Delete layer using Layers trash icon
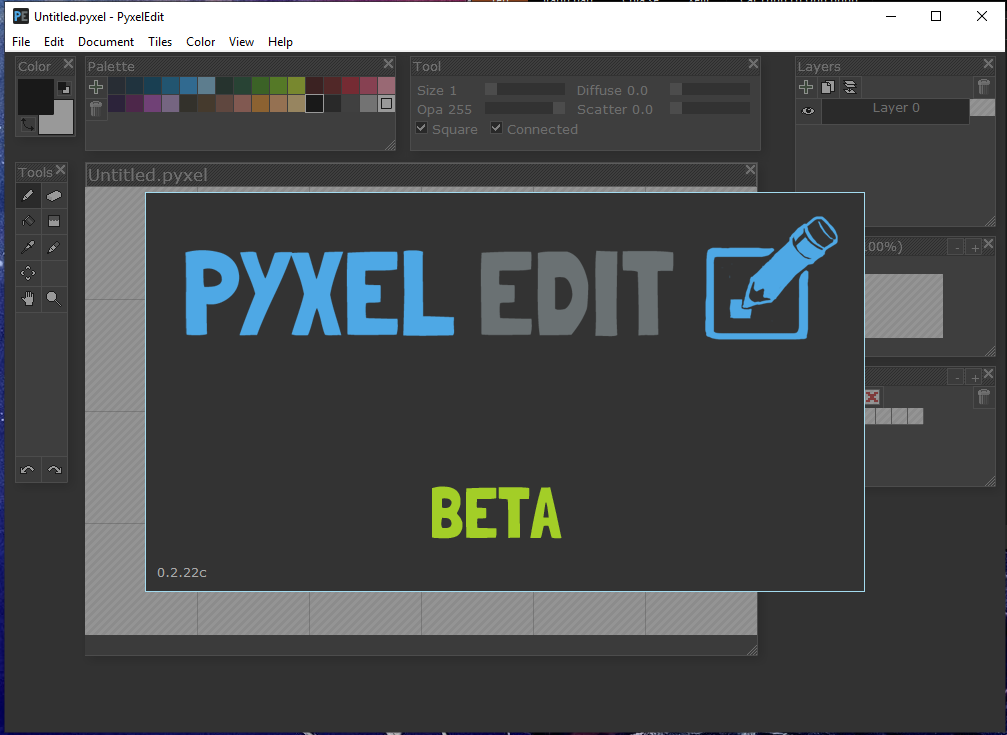This screenshot has width=1007, height=735. tap(986, 87)
